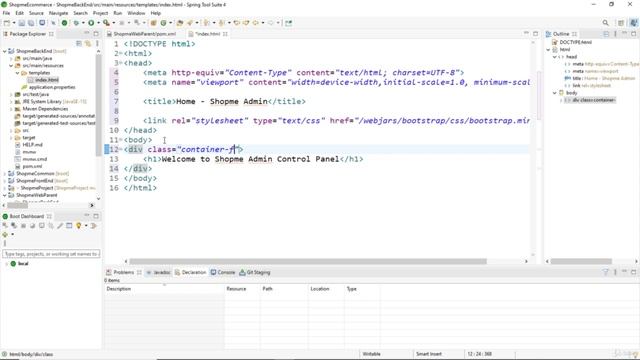Collapse the src/main/resources folder
The height and width of the screenshot is (360, 640).
11,66
